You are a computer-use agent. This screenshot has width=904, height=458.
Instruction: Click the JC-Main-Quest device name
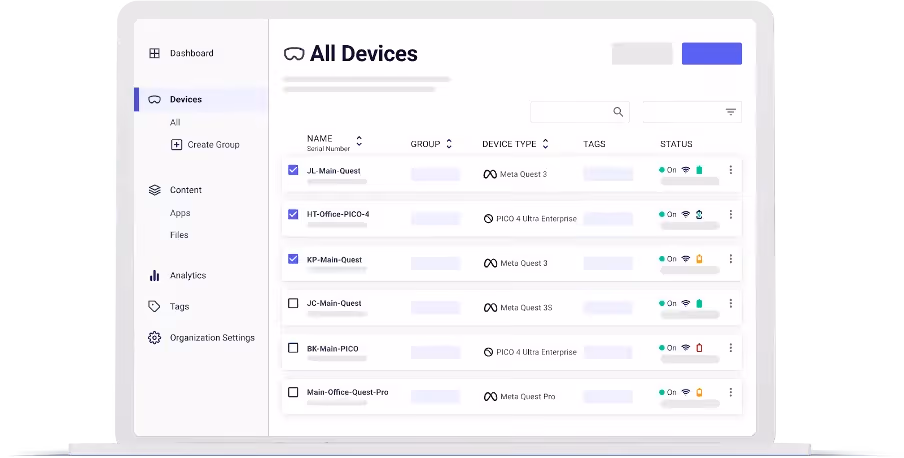click(x=334, y=303)
